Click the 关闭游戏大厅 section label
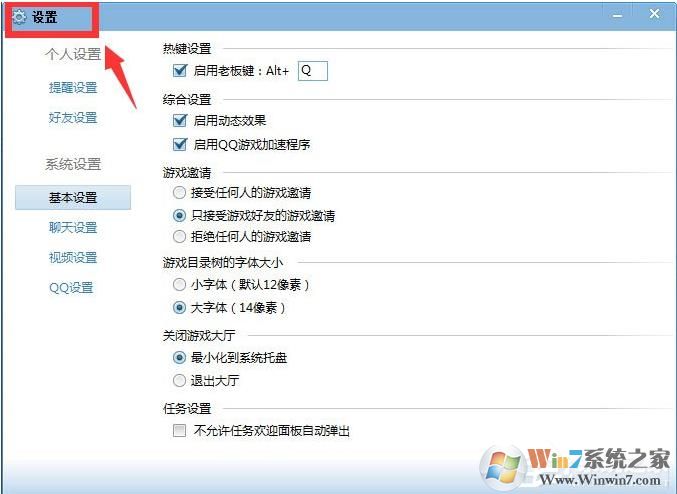This screenshot has width=677, height=494. pyautogui.click(x=199, y=336)
